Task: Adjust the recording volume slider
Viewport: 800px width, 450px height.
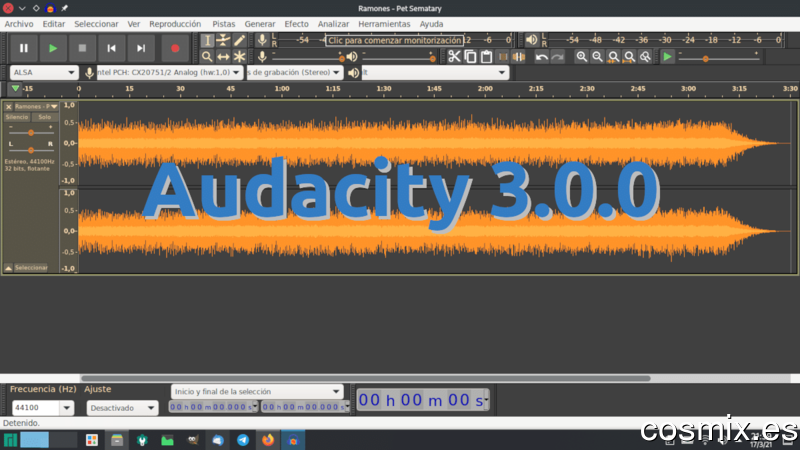Action: tap(308, 58)
